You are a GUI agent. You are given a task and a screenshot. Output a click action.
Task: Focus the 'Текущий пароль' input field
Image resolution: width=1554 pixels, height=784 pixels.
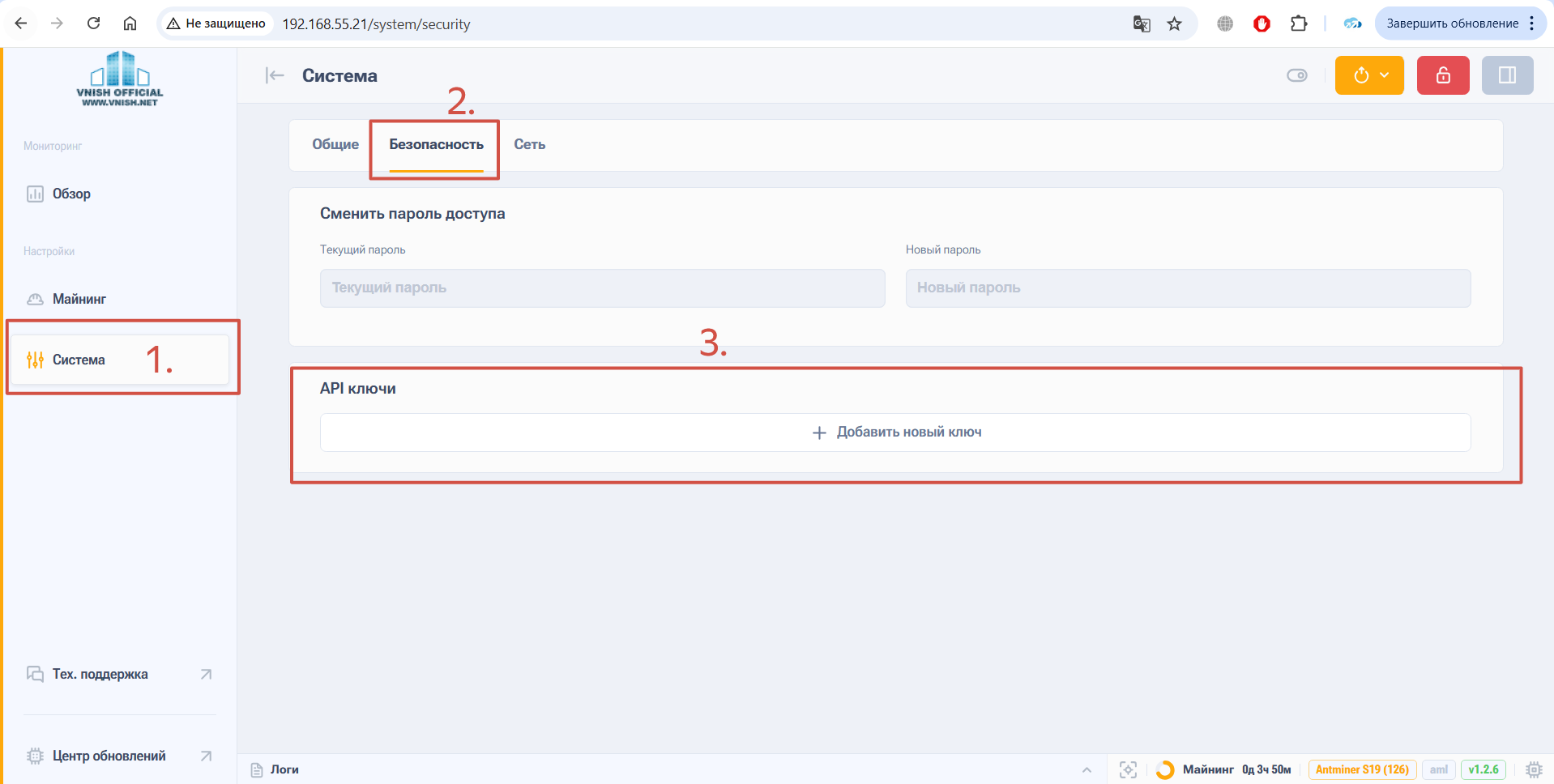point(602,288)
